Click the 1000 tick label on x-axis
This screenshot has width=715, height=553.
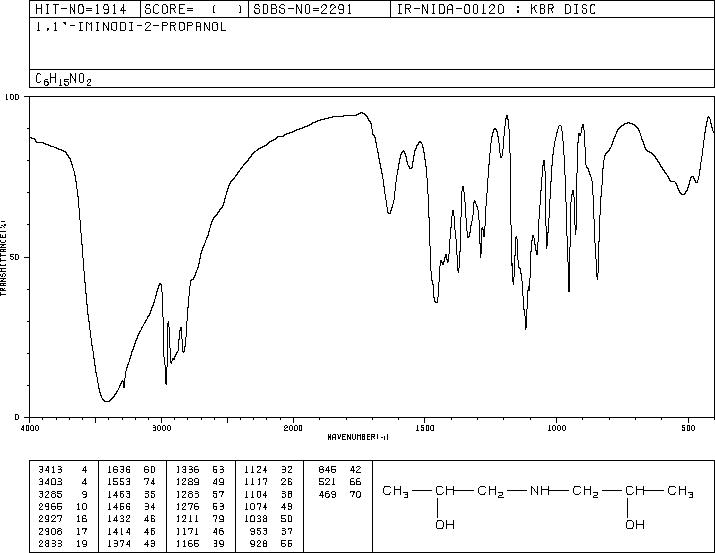coord(556,428)
